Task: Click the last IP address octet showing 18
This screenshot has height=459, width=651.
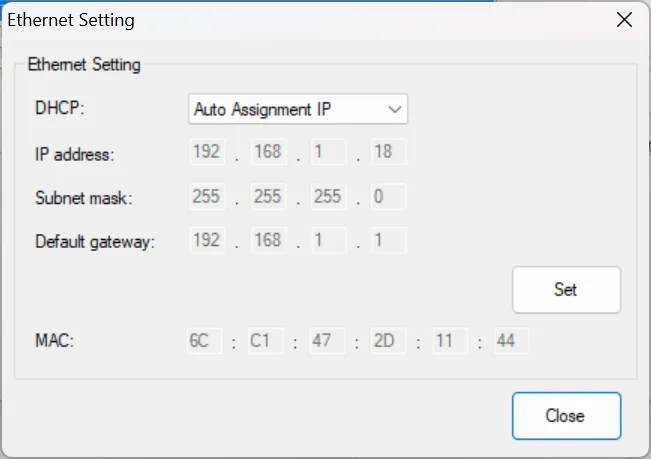Action: (x=387, y=153)
